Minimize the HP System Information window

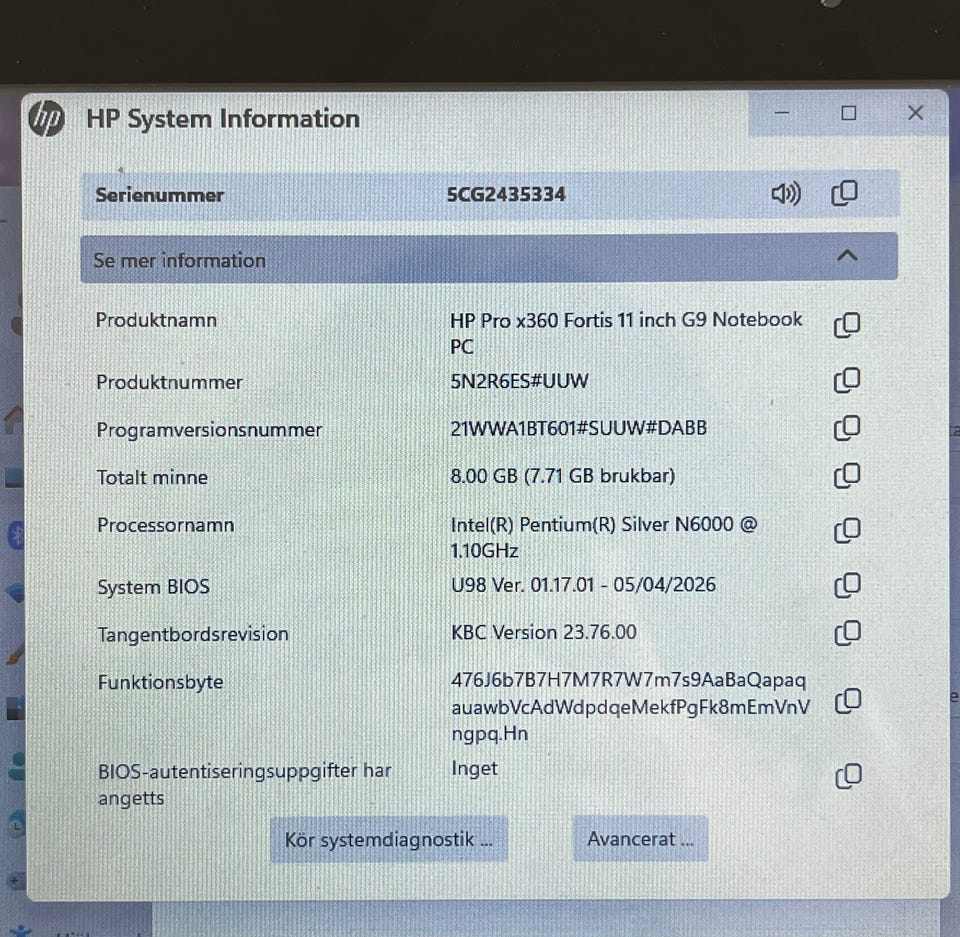pyautogui.click(x=782, y=113)
